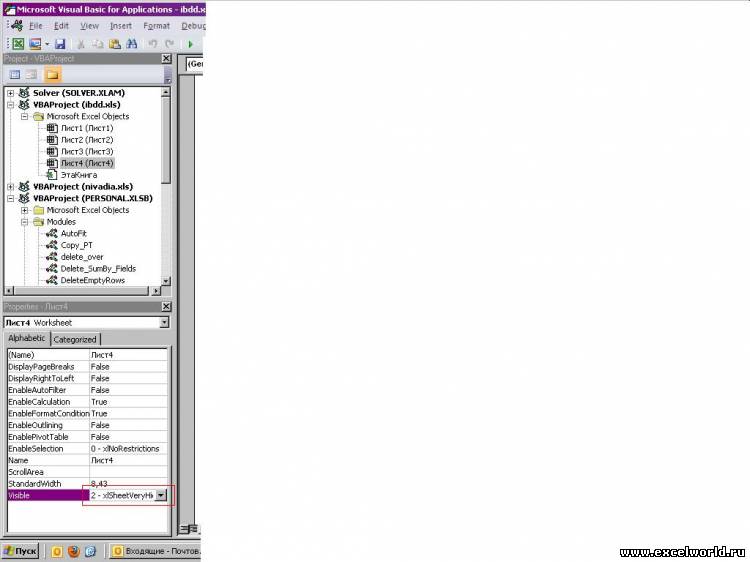Screen dimensions: 750x562
Task: Click Project tree horizontal scroll left arrow
Action: click(9, 291)
